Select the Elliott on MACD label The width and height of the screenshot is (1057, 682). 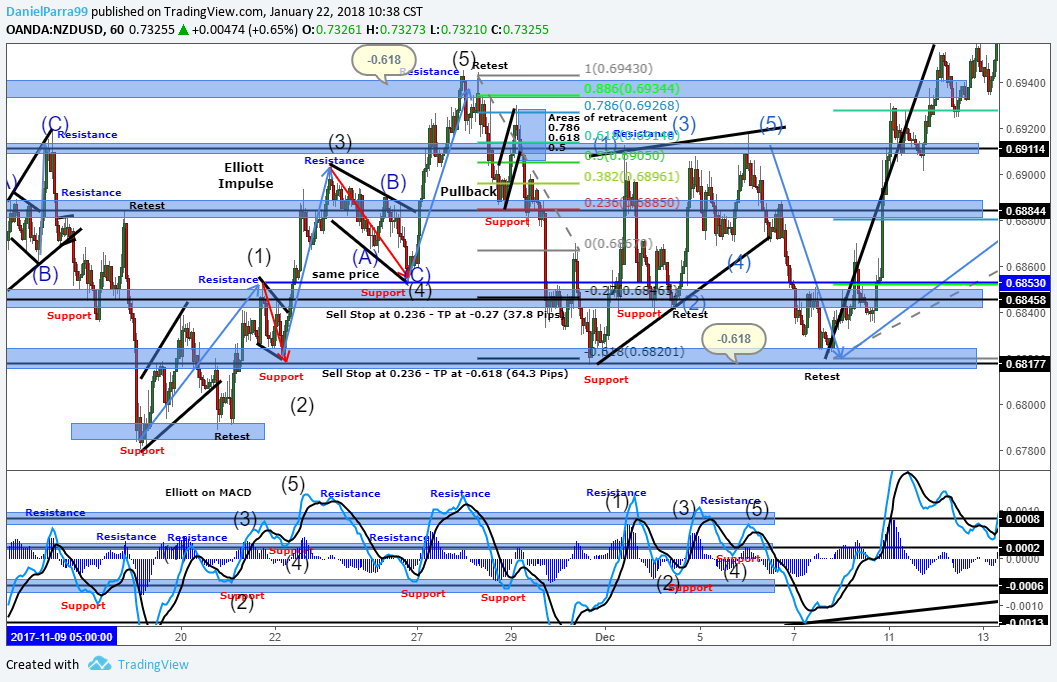[x=208, y=493]
